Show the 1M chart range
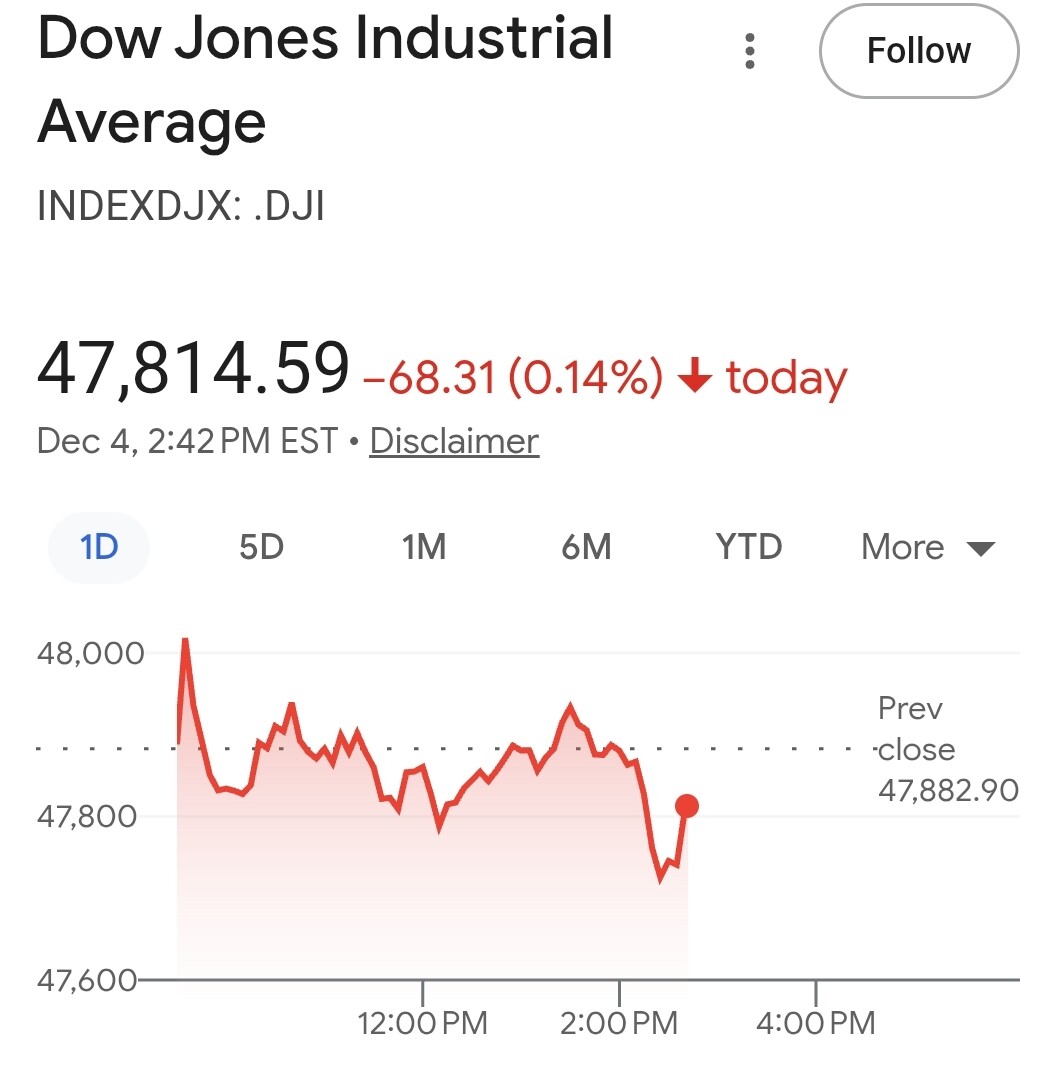 click(424, 547)
